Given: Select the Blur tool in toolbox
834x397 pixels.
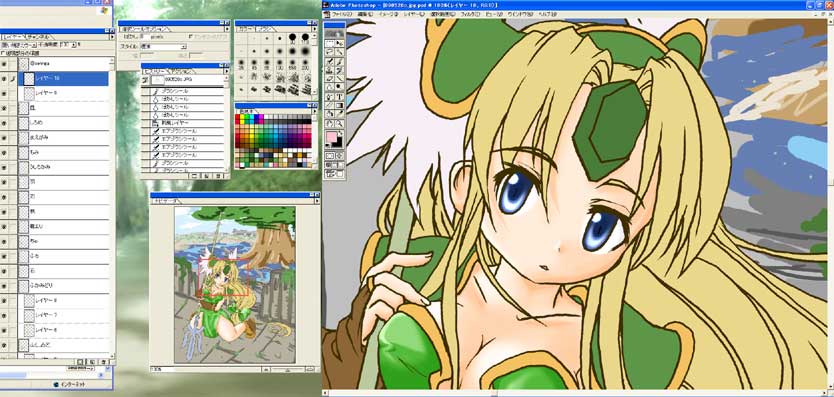Looking at the screenshot, I should 329,87.
